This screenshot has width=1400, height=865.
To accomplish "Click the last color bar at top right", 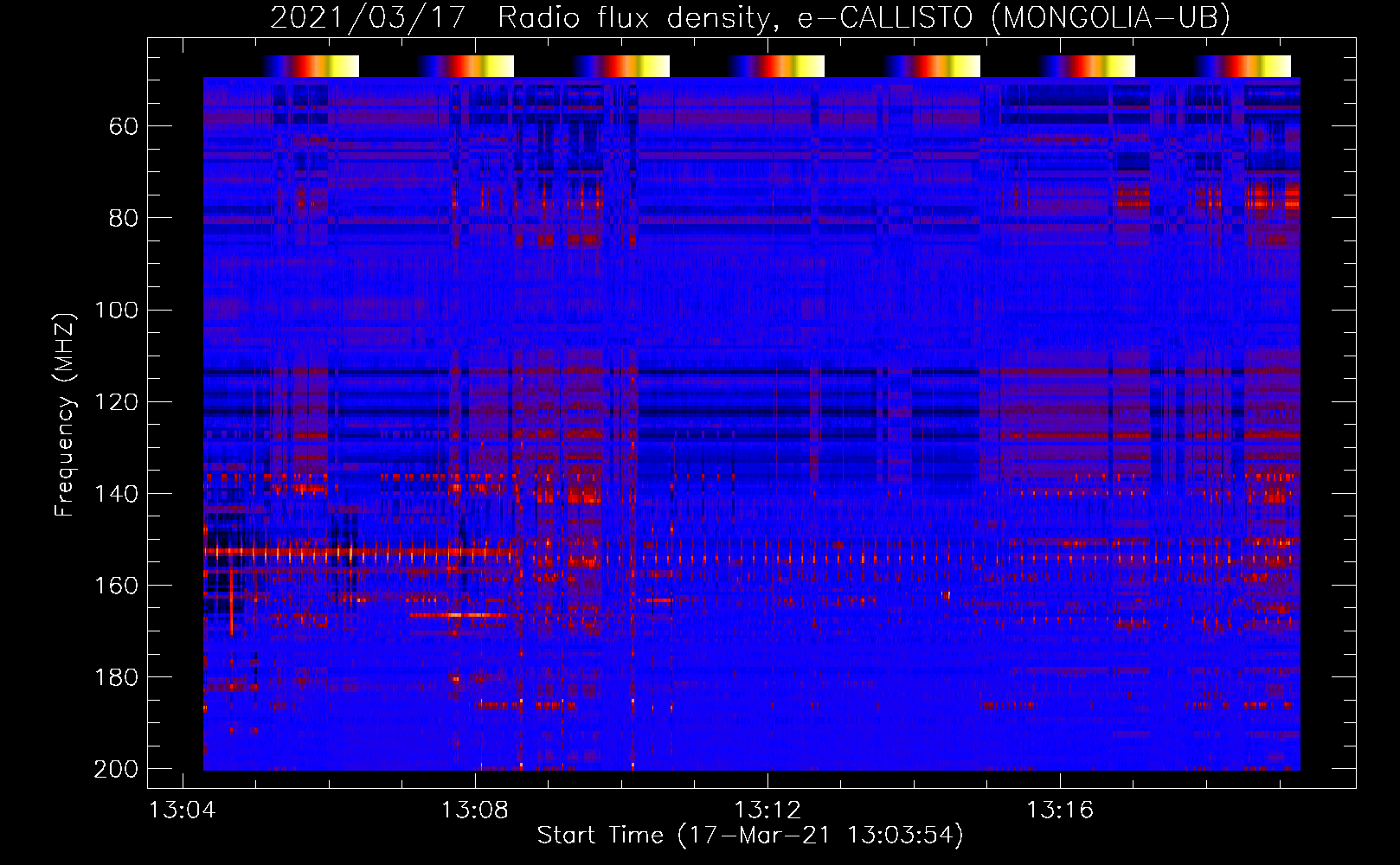I will (x=1243, y=66).
